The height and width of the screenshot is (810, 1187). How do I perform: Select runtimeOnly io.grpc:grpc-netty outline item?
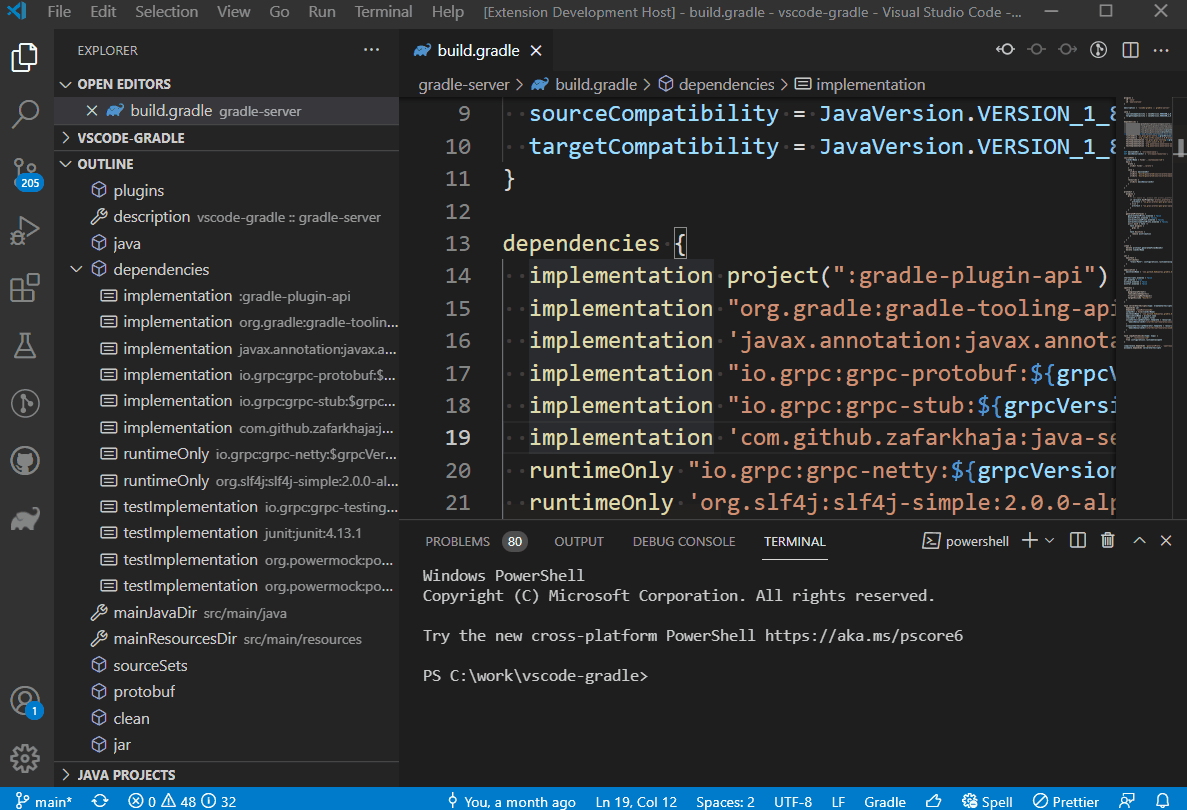click(227, 454)
